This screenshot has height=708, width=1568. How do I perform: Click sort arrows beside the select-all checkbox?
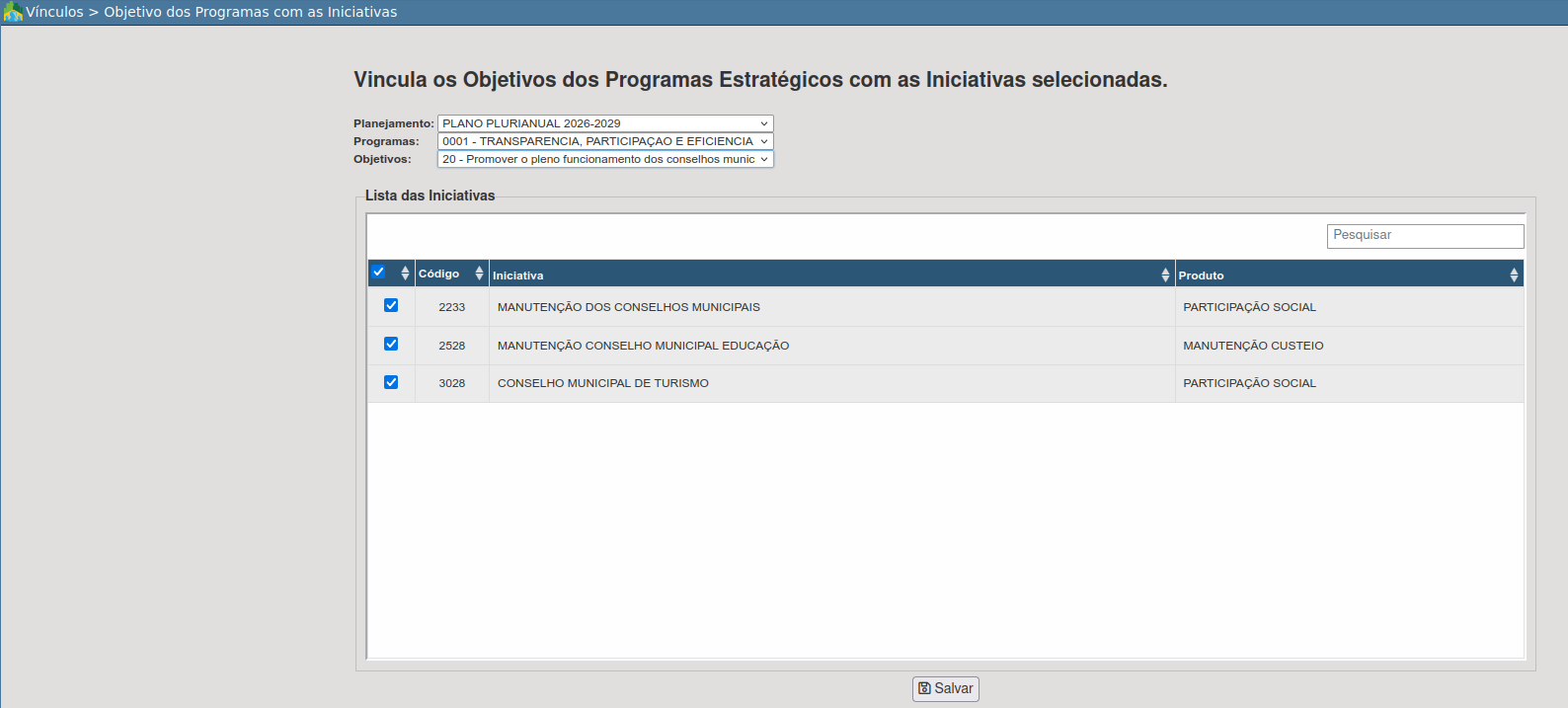pos(405,274)
